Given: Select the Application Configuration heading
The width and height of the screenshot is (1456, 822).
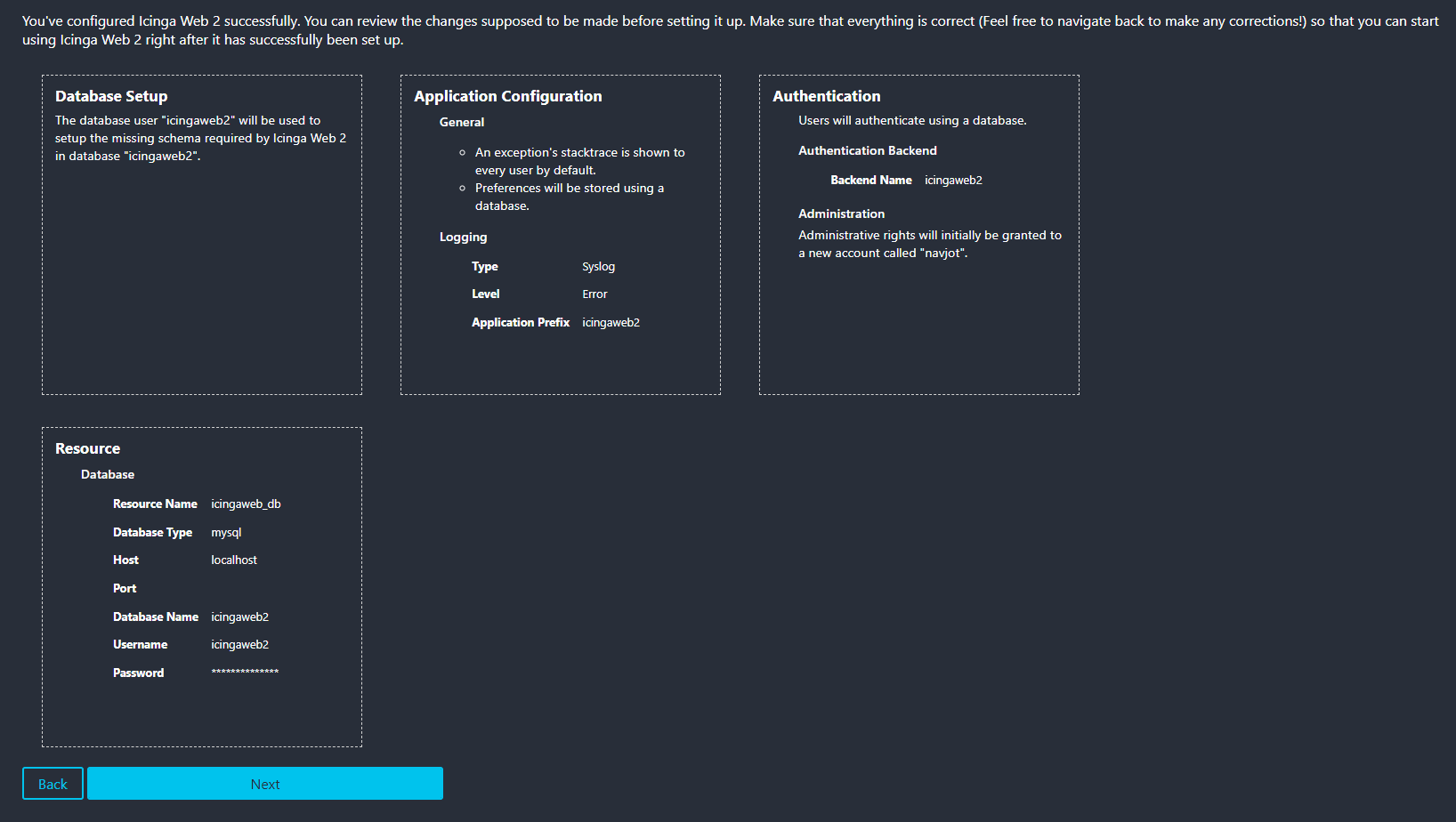Looking at the screenshot, I should (x=508, y=96).
